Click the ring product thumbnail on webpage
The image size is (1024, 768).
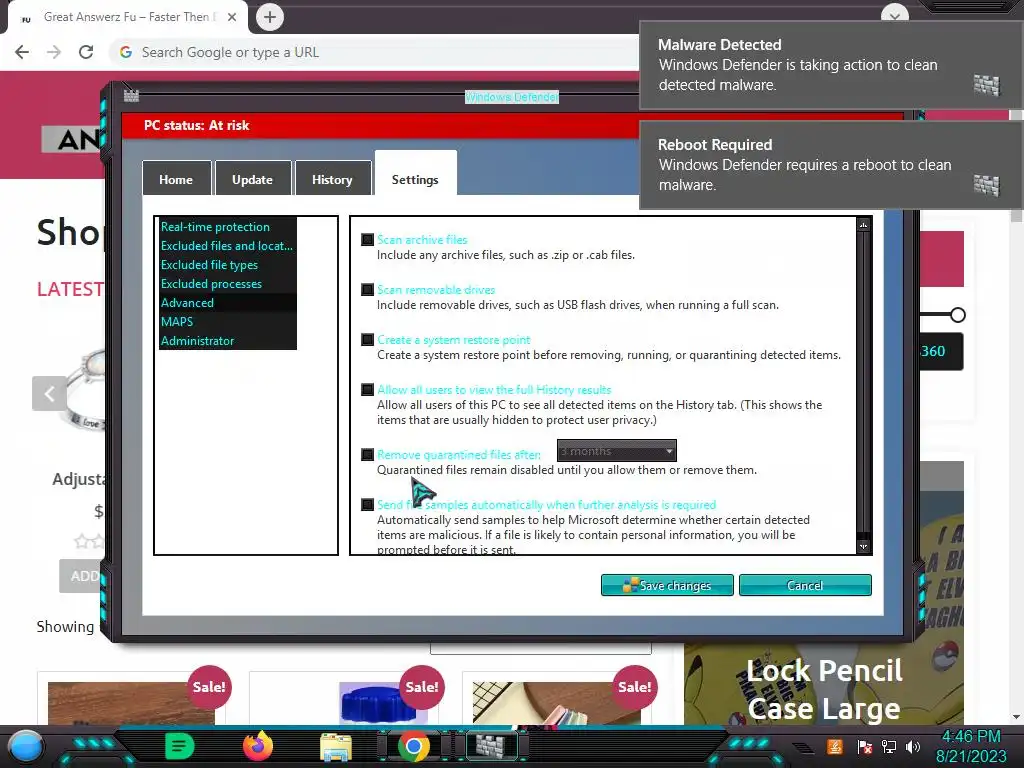point(86,392)
